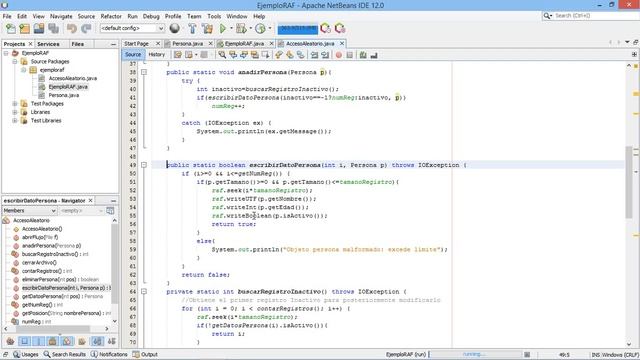Toggle Sort by Source in Navigator

point(111,341)
